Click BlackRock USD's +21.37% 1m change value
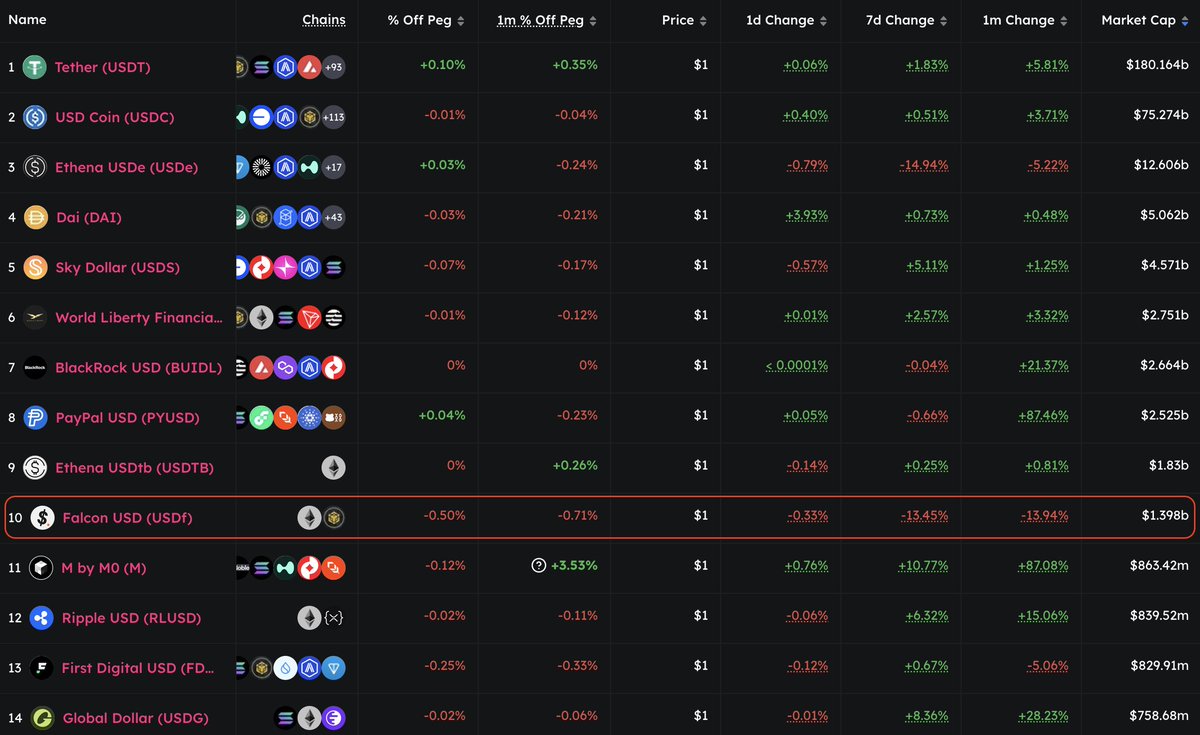This screenshot has height=735, width=1200. click(x=1043, y=366)
